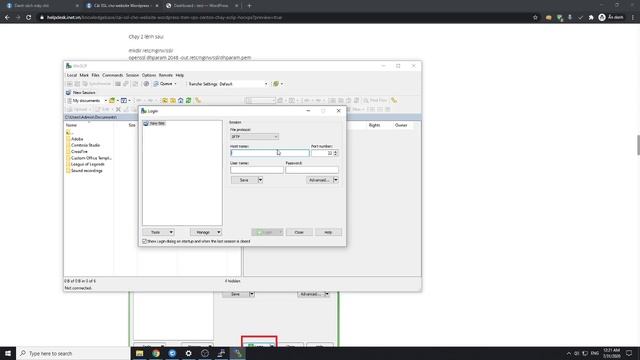Click the Help button in Login dialog
The height and width of the screenshot is (360, 640).
(x=328, y=232)
